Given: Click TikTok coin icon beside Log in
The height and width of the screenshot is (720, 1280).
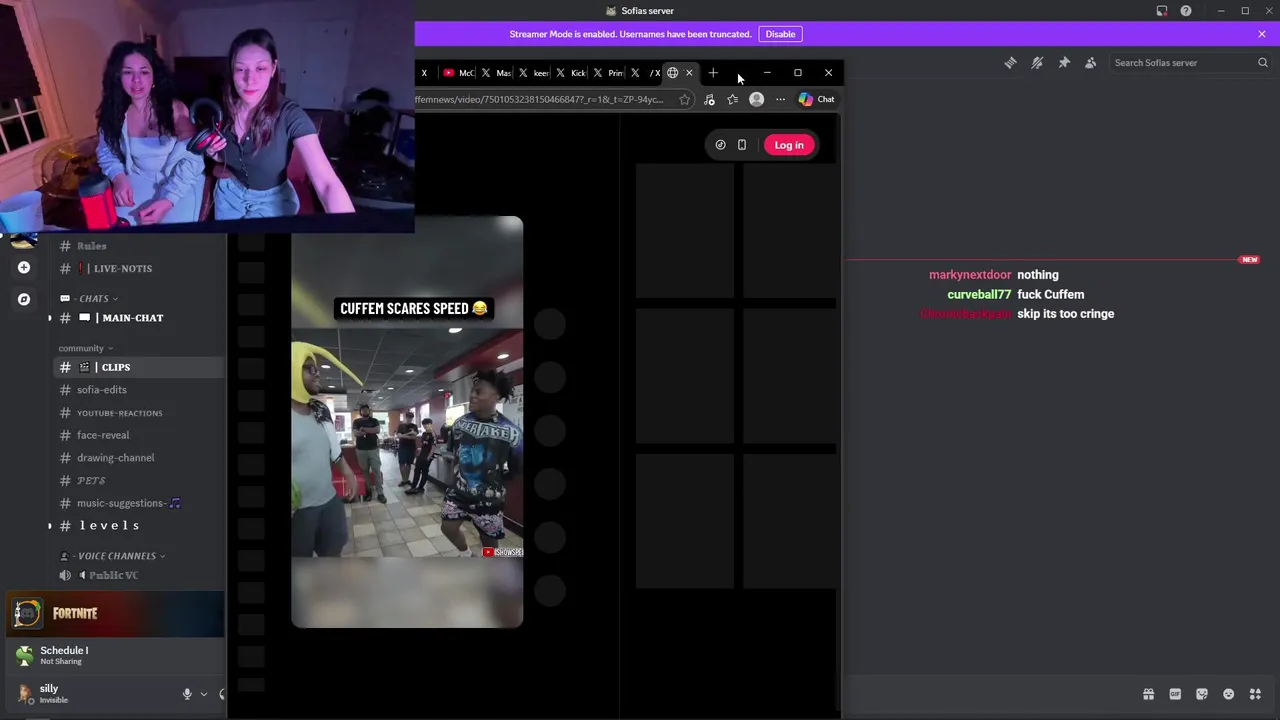Looking at the screenshot, I should [x=720, y=145].
